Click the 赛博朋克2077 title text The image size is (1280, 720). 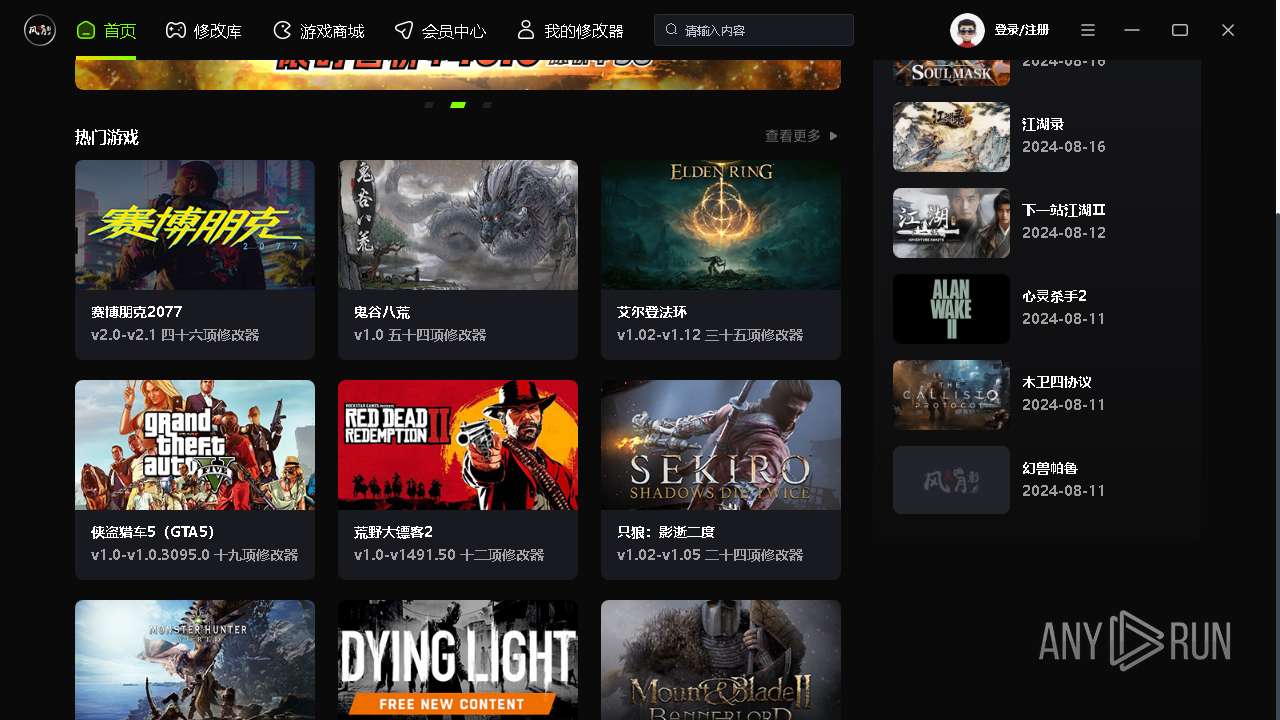point(137,312)
